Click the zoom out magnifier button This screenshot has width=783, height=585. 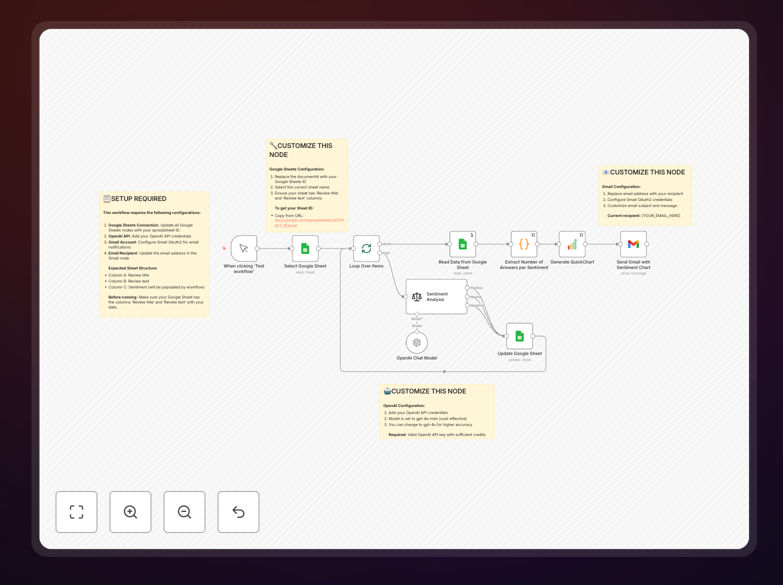(x=184, y=512)
